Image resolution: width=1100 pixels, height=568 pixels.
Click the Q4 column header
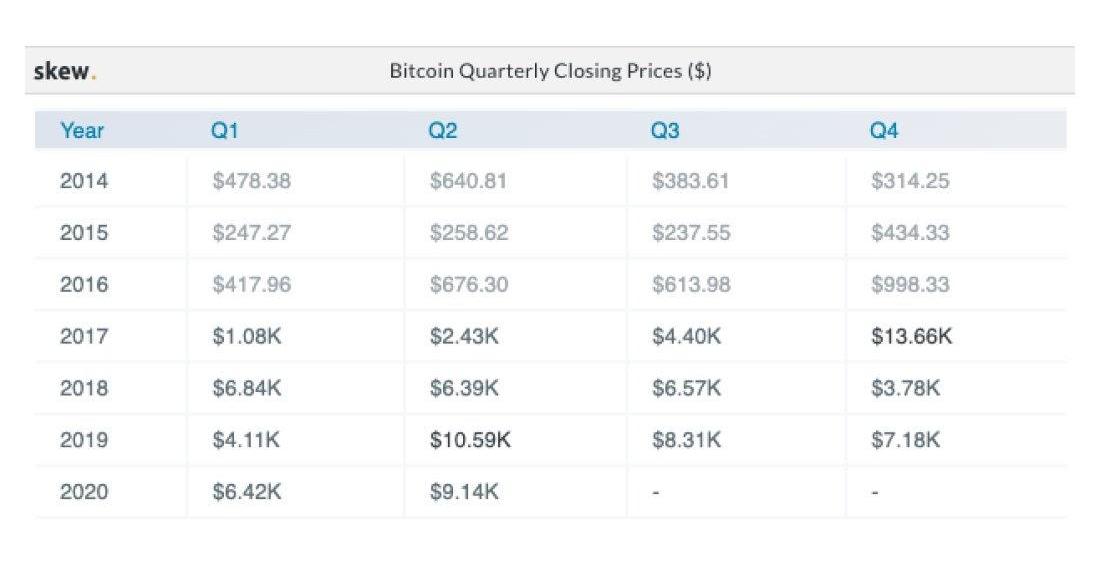[884, 130]
